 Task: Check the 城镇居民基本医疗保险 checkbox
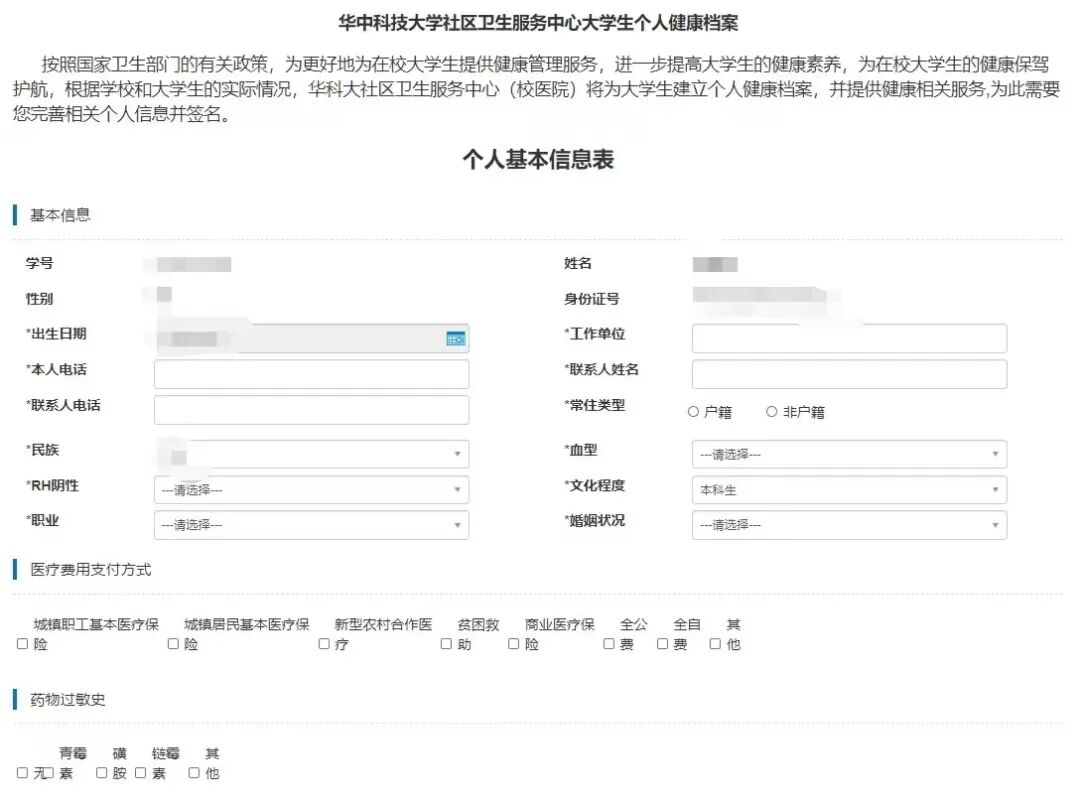[x=172, y=644]
